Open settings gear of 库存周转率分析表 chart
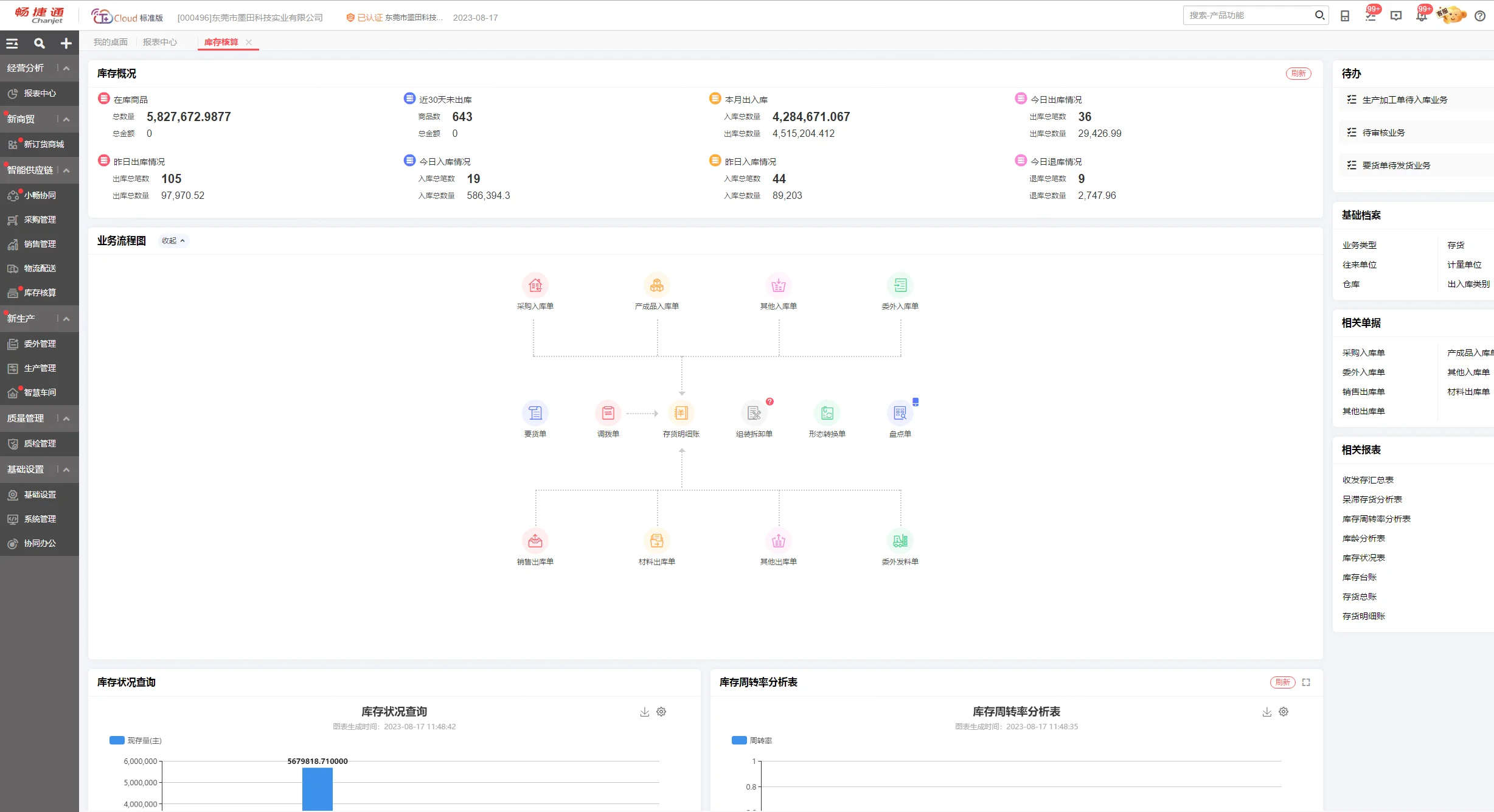Viewport: 1494px width, 812px height. tap(1284, 712)
